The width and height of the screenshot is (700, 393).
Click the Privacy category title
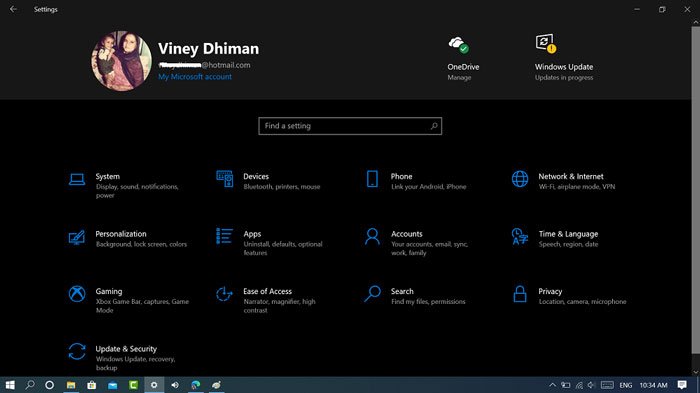point(550,291)
